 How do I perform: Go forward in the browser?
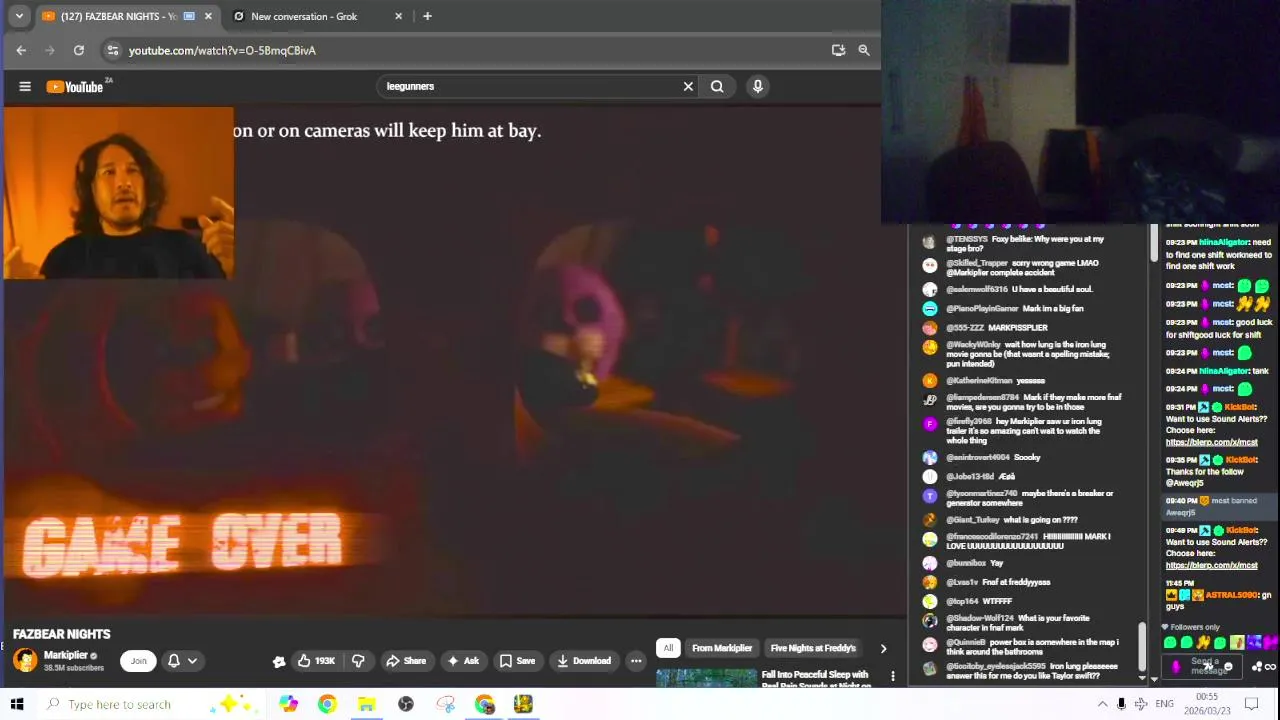50,50
